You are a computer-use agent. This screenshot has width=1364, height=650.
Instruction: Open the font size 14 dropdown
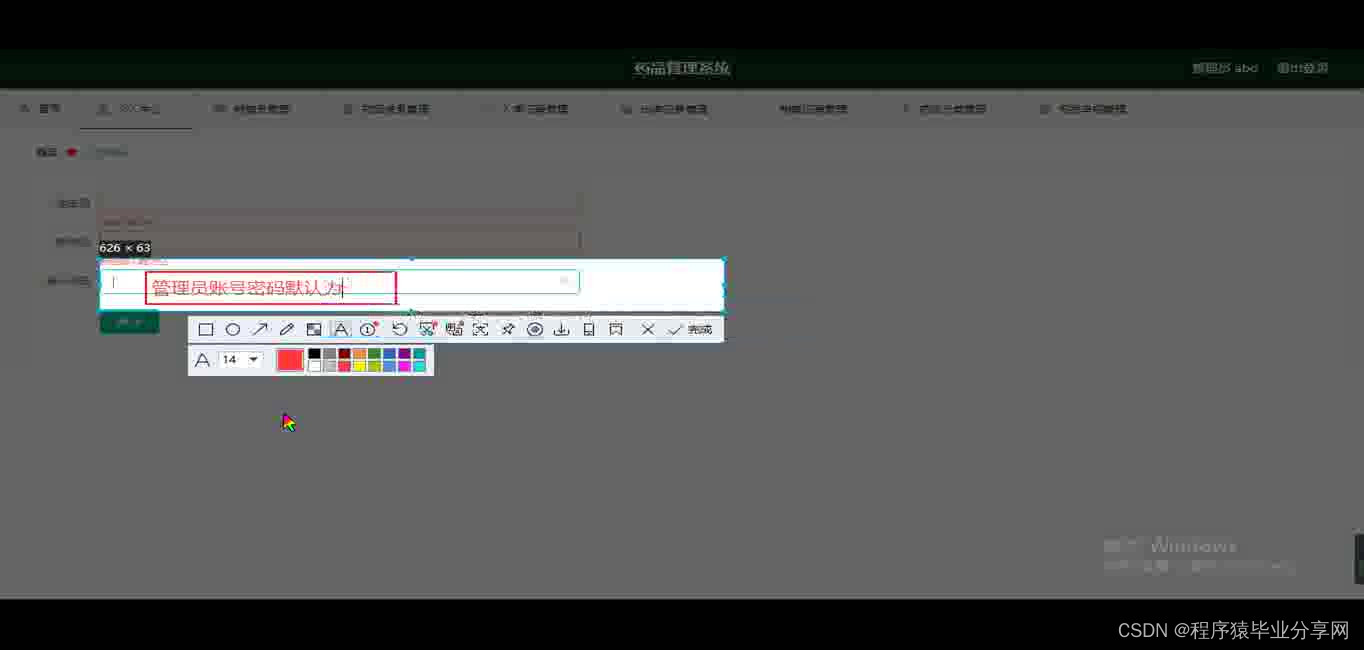click(x=240, y=360)
